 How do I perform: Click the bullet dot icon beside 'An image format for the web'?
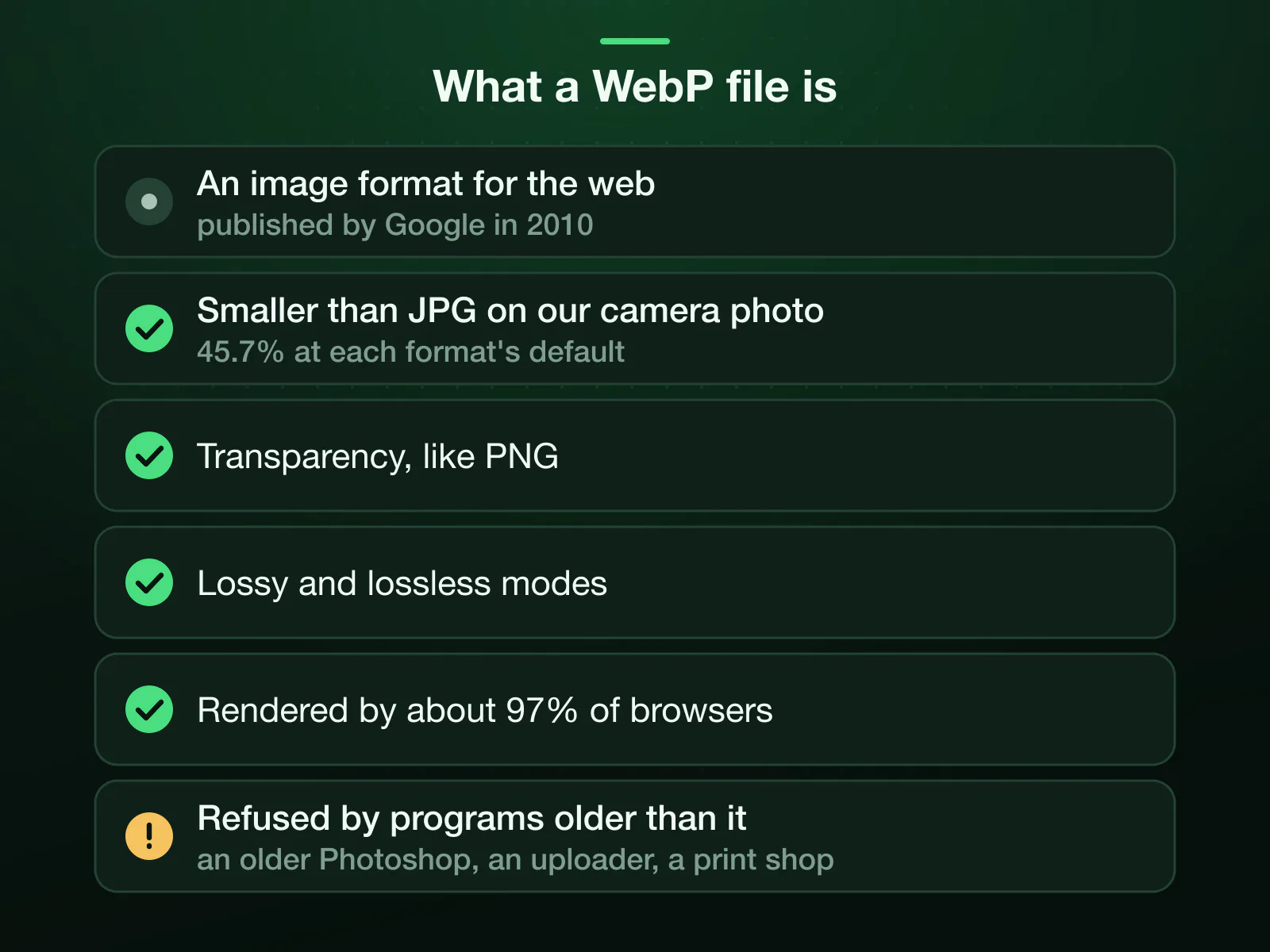click(x=149, y=202)
